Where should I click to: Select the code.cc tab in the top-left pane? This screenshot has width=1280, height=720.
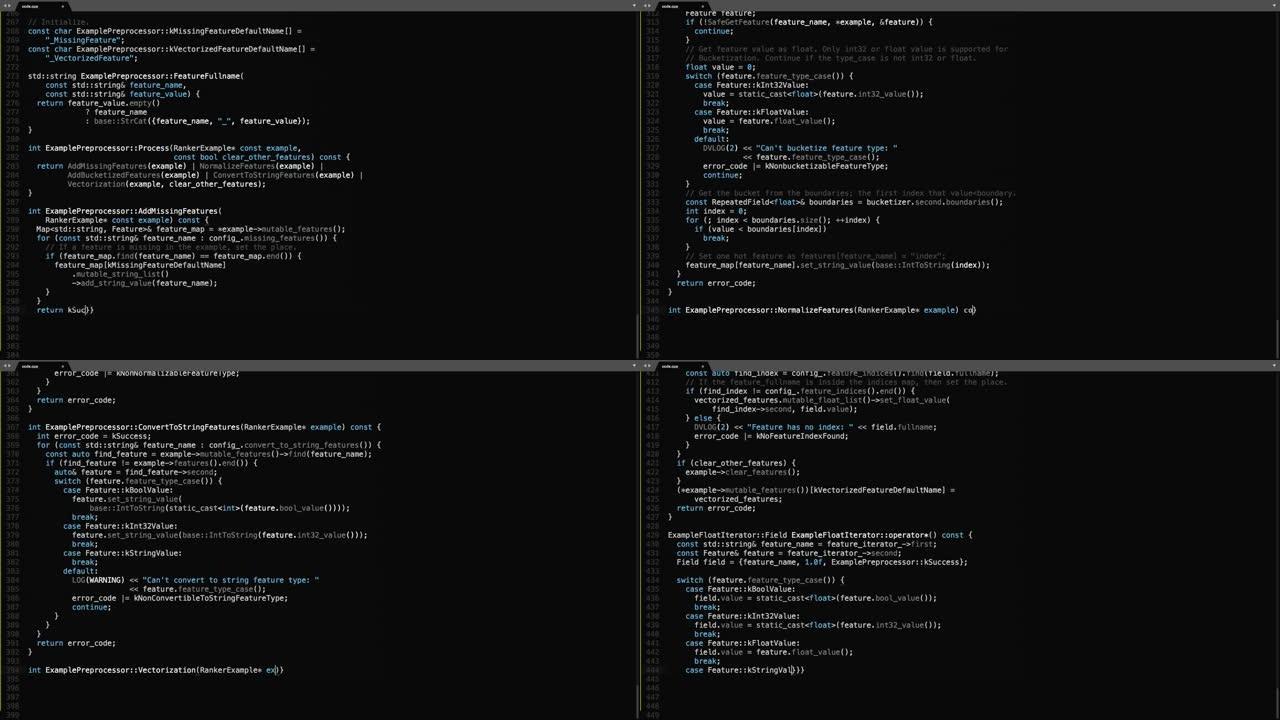pos(30,6)
